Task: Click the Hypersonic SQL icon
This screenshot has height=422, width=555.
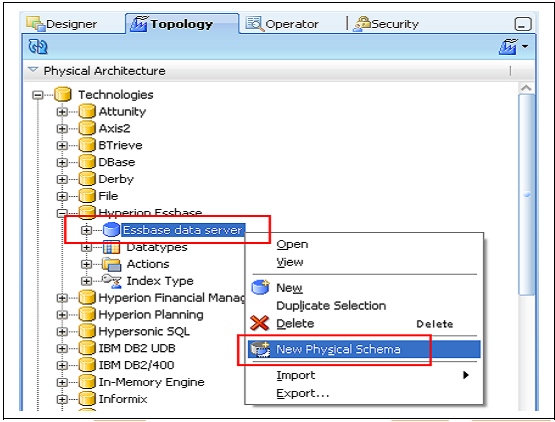Action: point(87,331)
